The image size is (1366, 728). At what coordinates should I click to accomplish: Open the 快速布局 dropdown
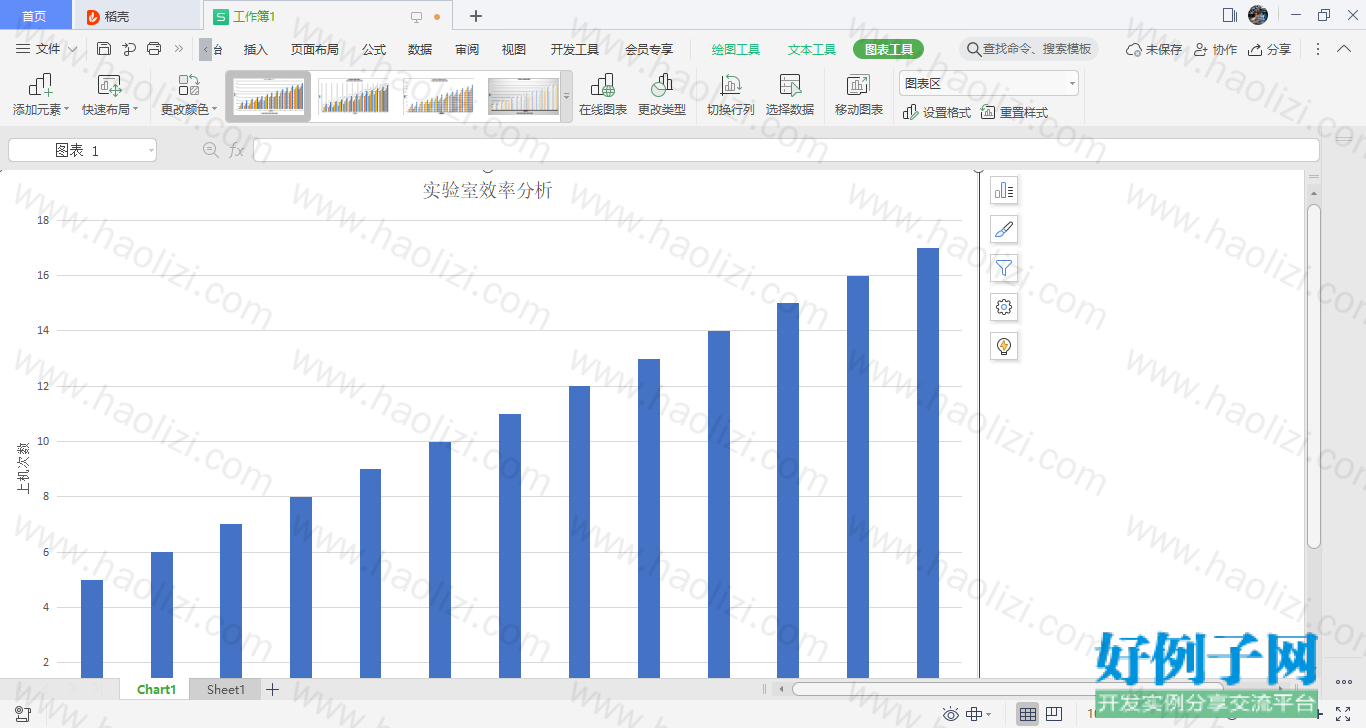pos(110,96)
